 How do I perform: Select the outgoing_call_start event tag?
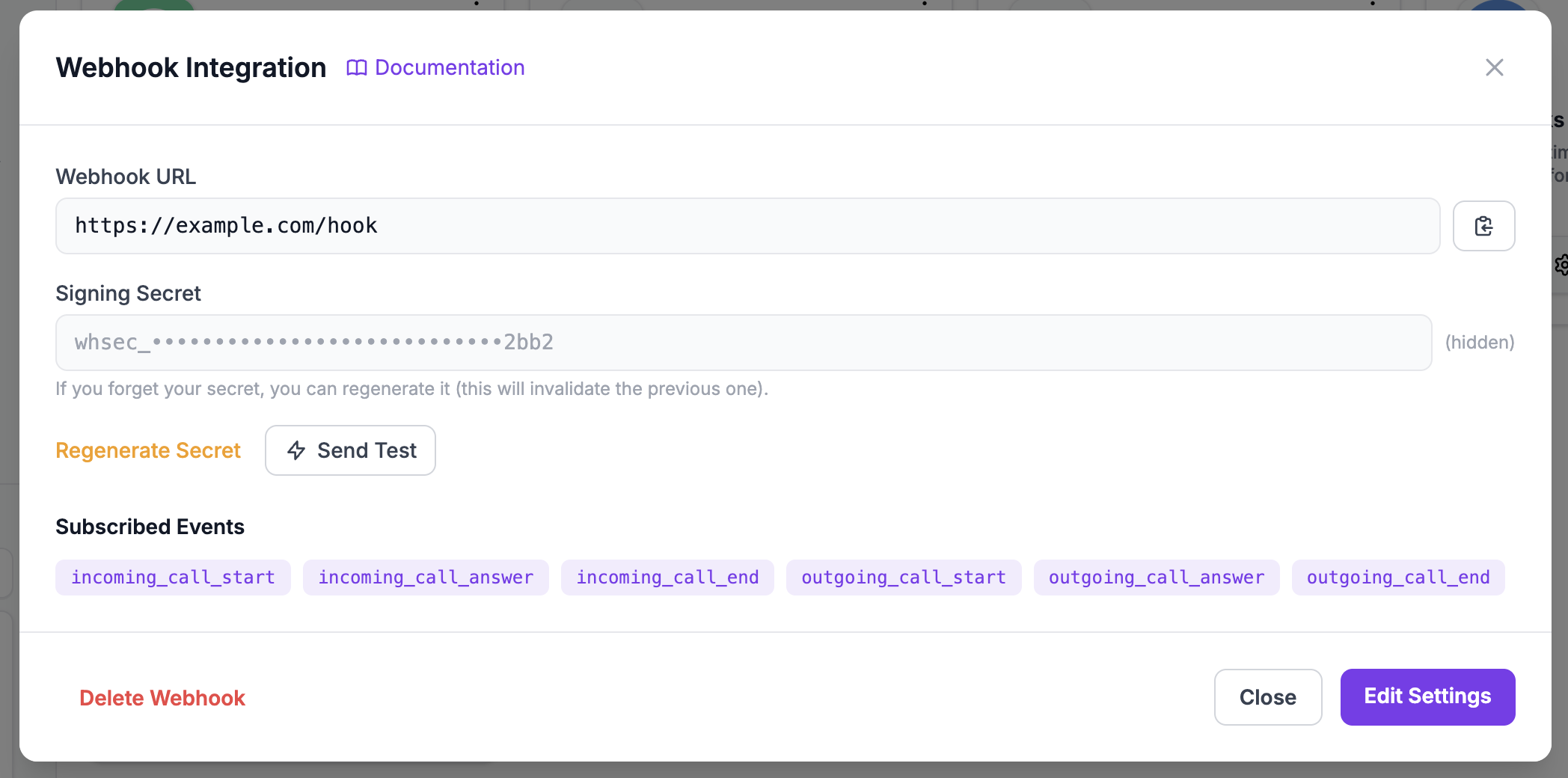point(903,577)
